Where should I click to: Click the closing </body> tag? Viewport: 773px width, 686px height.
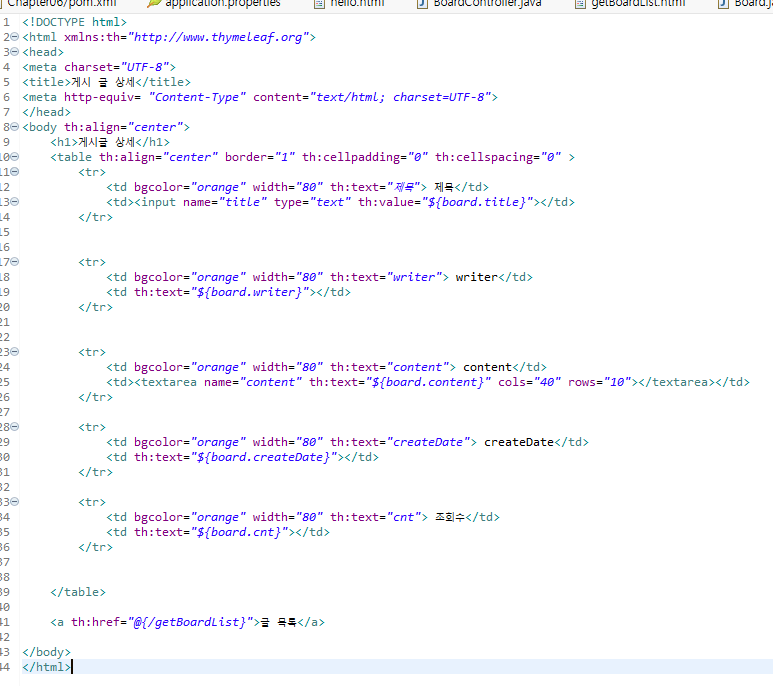coord(46,652)
